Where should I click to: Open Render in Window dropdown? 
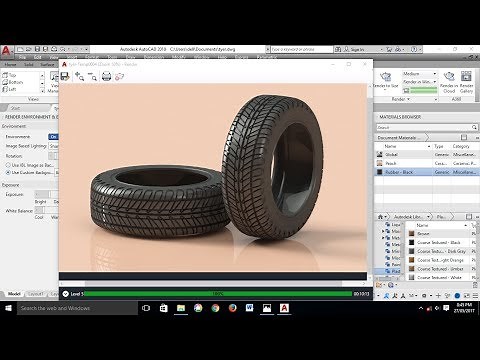(x=435, y=82)
